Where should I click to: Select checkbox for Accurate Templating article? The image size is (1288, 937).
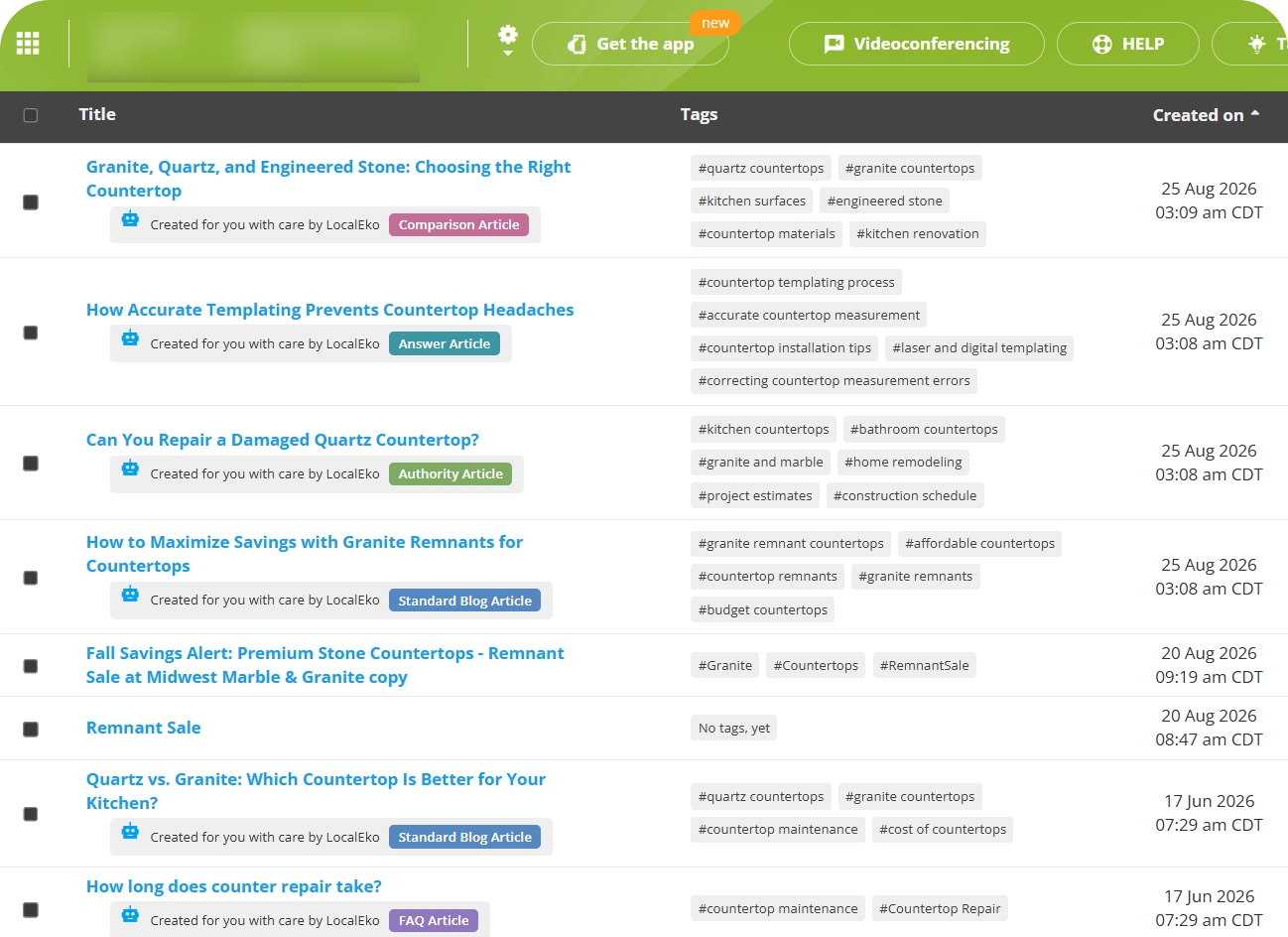[31, 333]
